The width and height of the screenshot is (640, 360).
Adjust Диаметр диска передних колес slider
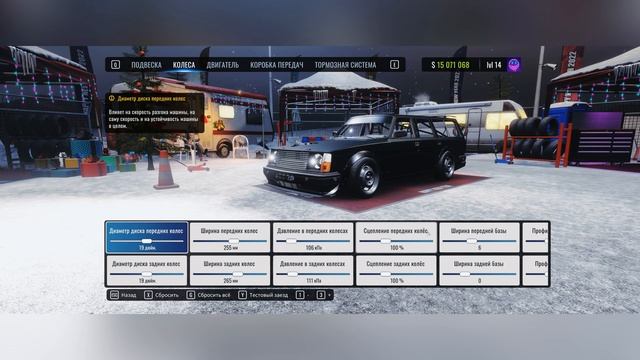pos(147,241)
